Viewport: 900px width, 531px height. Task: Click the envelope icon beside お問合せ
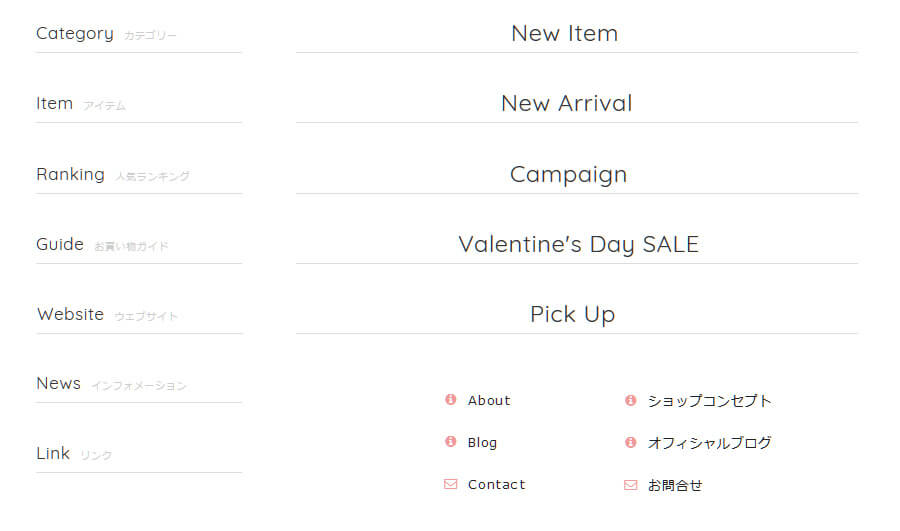tap(630, 485)
